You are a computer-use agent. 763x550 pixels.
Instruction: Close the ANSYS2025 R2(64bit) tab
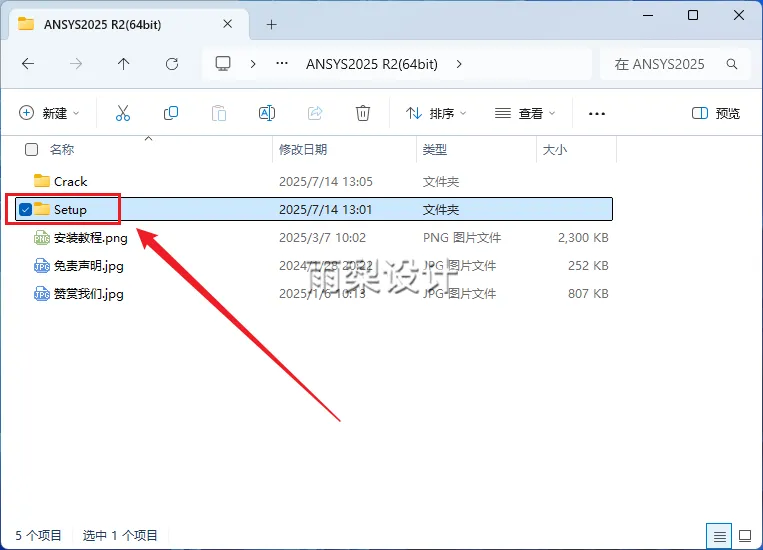click(x=227, y=24)
